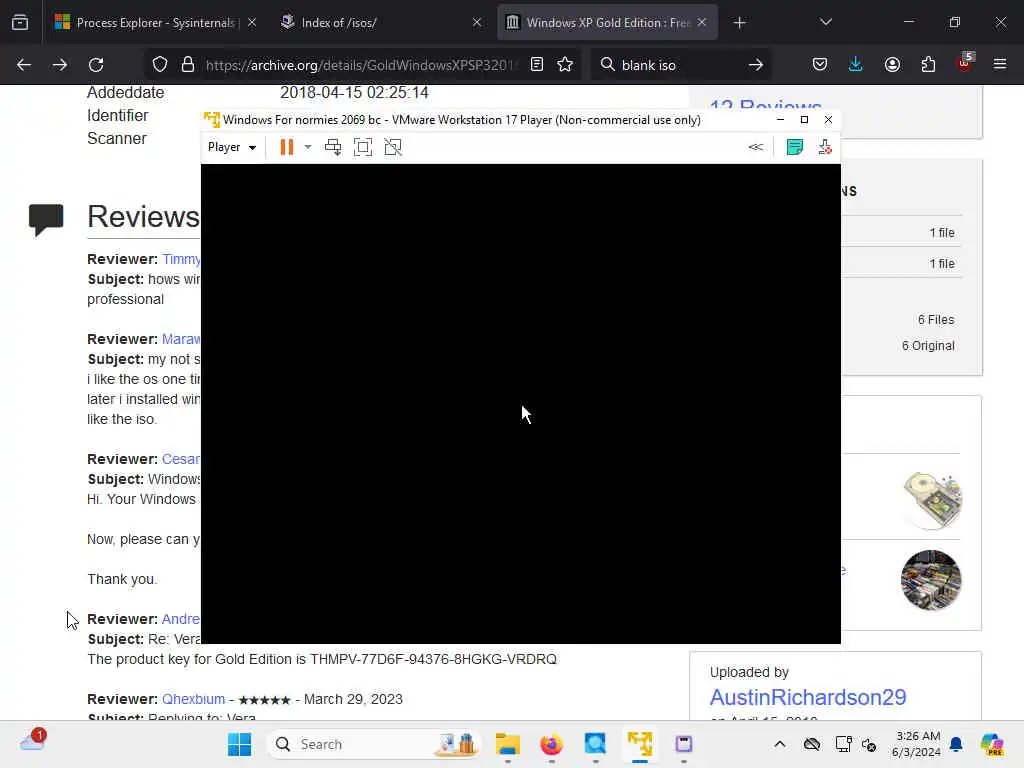Open reviewer Timmy's profile link
Screen dimensions: 1024x768
[x=182, y=259]
